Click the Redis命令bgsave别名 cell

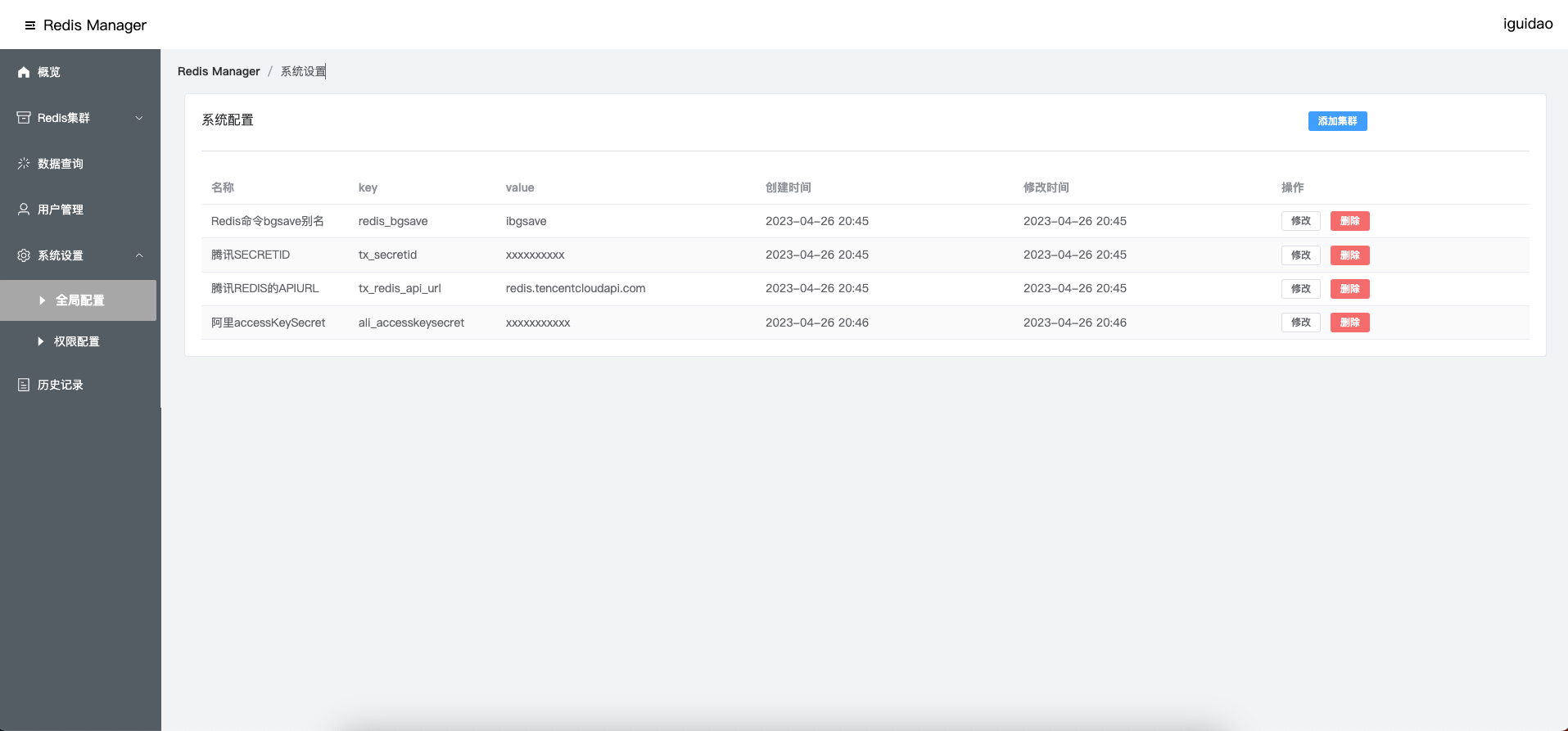tap(268, 221)
